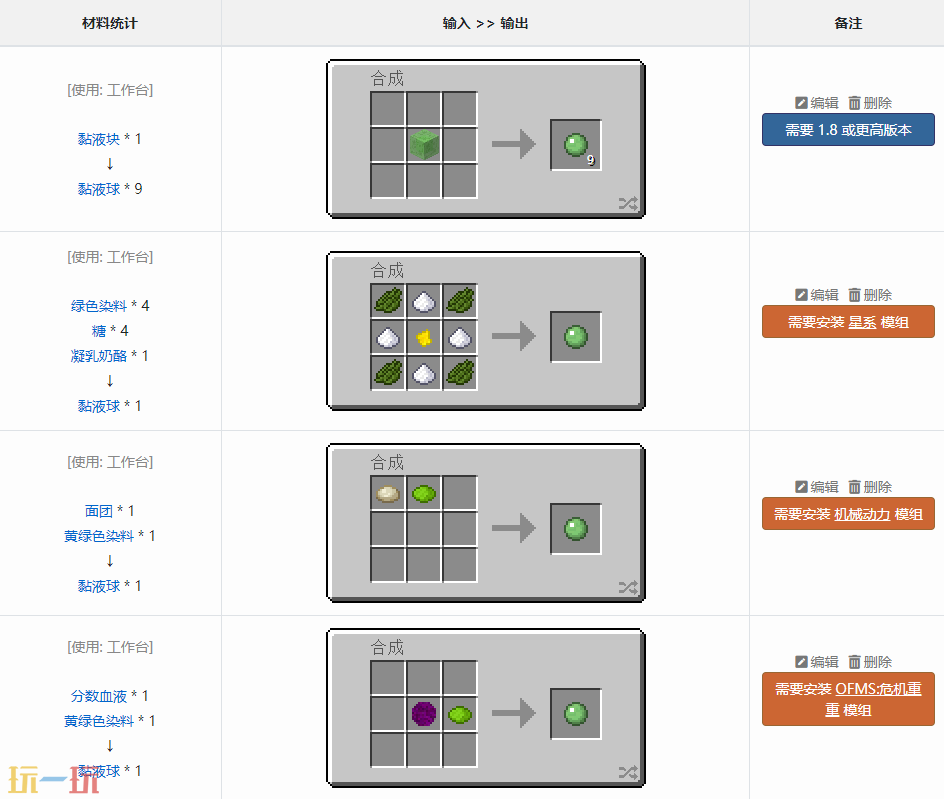Screen dimensions: 944x799
Task: Click the top-left green dye in the 星系 recipe
Action: 388,300
